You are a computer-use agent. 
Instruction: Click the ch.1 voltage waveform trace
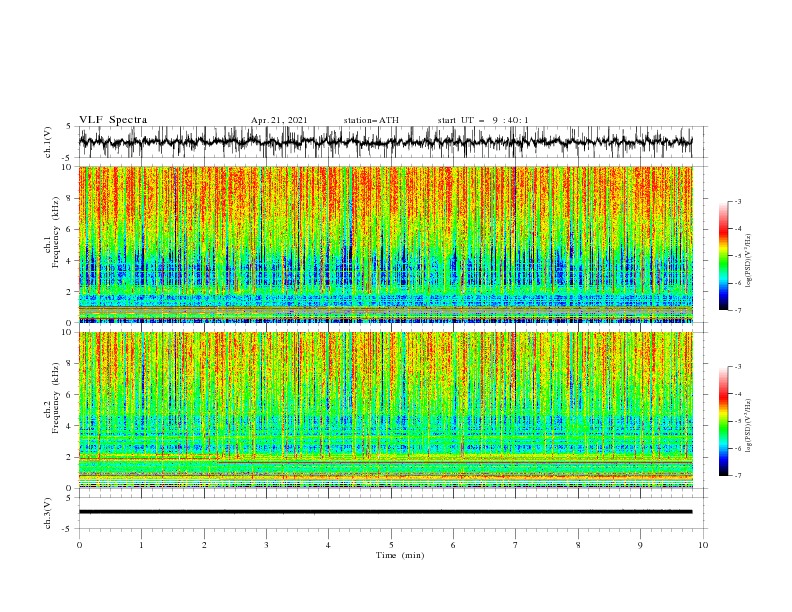click(385, 142)
